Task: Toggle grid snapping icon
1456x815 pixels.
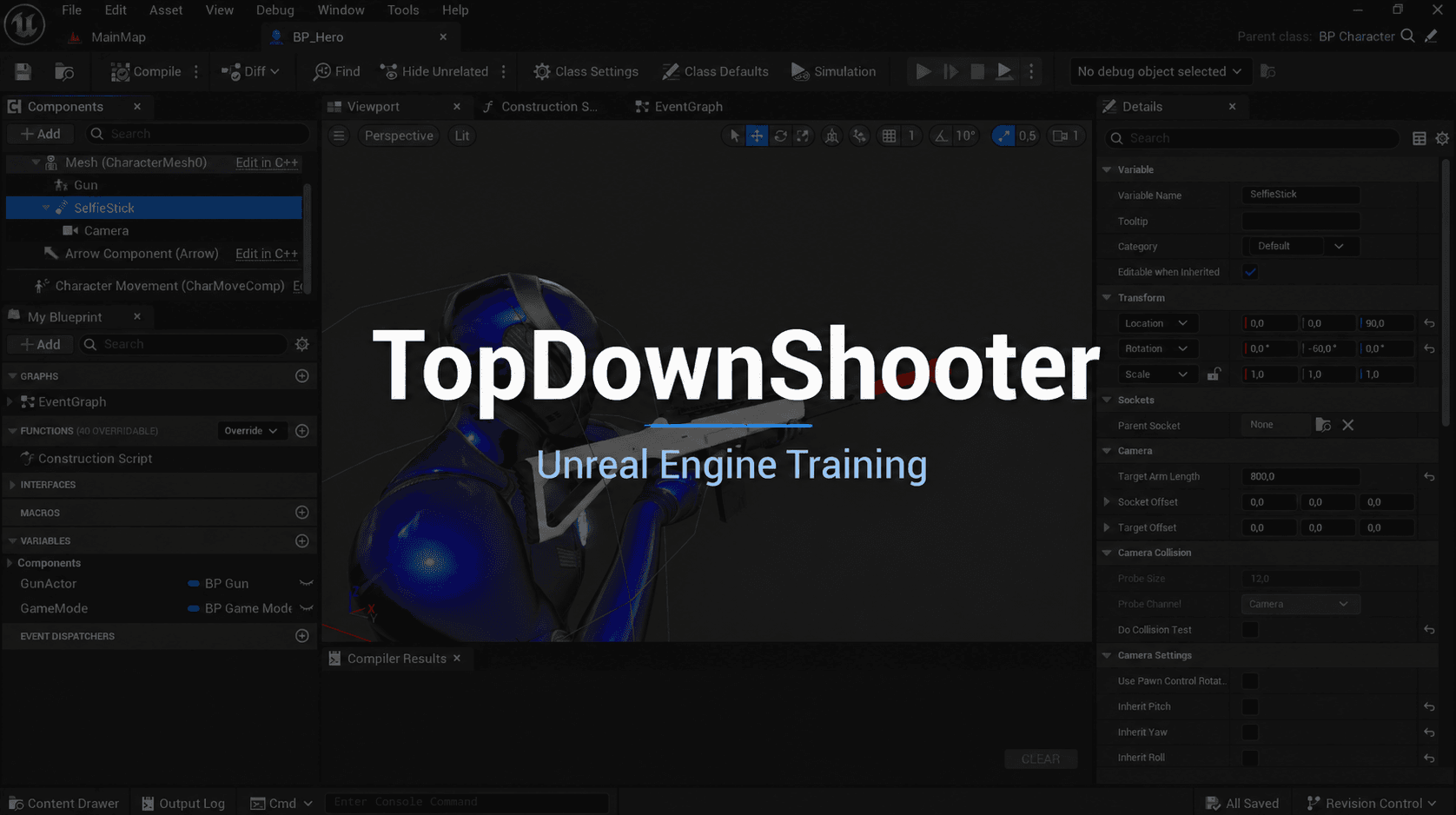Action: [x=889, y=136]
